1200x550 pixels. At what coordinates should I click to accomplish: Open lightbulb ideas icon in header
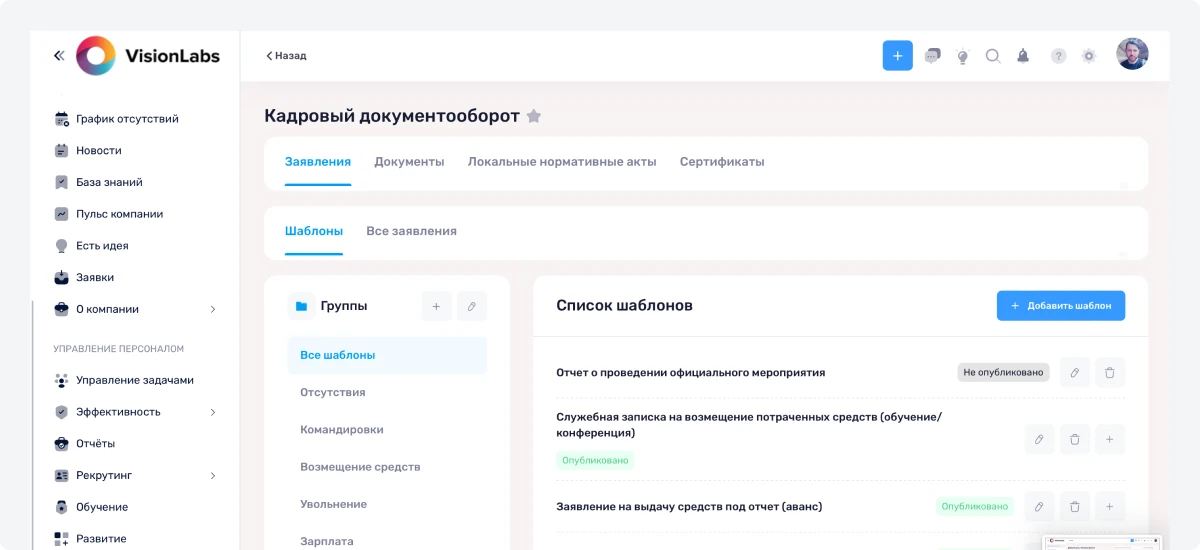pyautogui.click(x=963, y=56)
